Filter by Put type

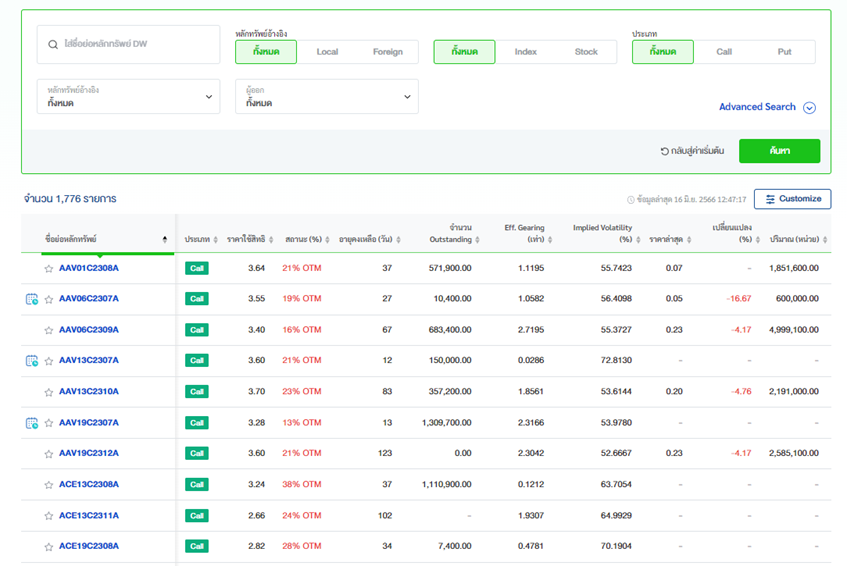(x=784, y=52)
